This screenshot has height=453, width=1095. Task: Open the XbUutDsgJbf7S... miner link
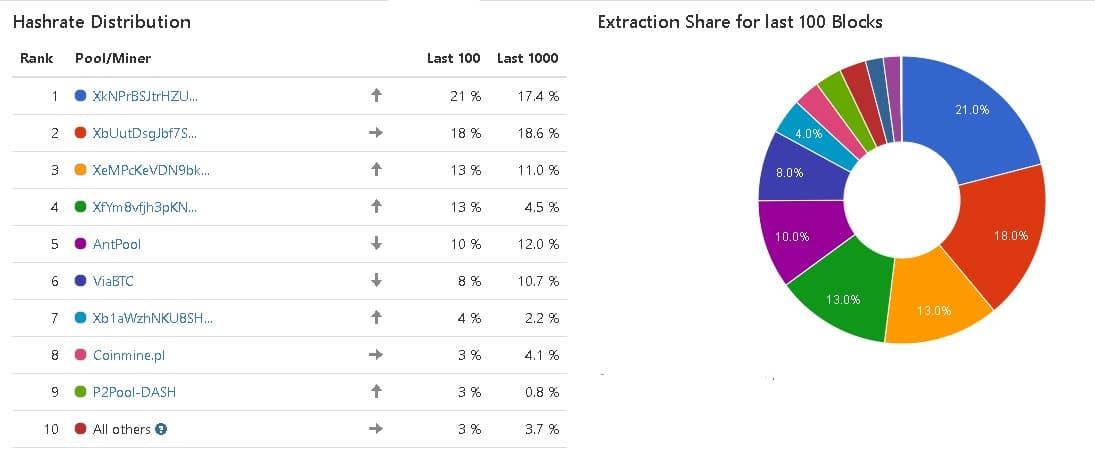pyautogui.click(x=145, y=133)
